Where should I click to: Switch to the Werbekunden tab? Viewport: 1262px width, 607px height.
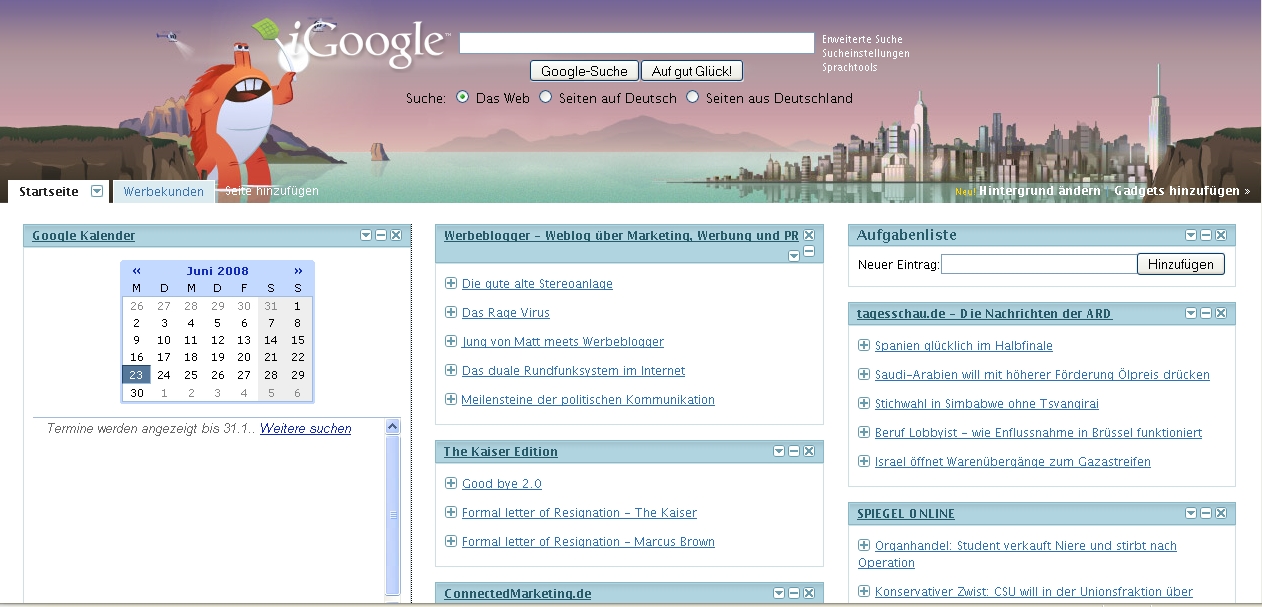tap(164, 192)
